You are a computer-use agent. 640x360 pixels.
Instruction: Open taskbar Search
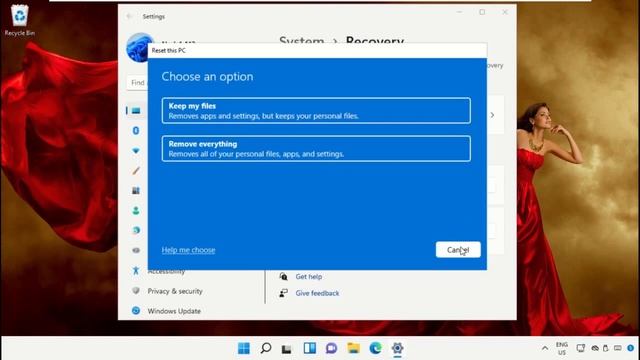click(x=266, y=348)
